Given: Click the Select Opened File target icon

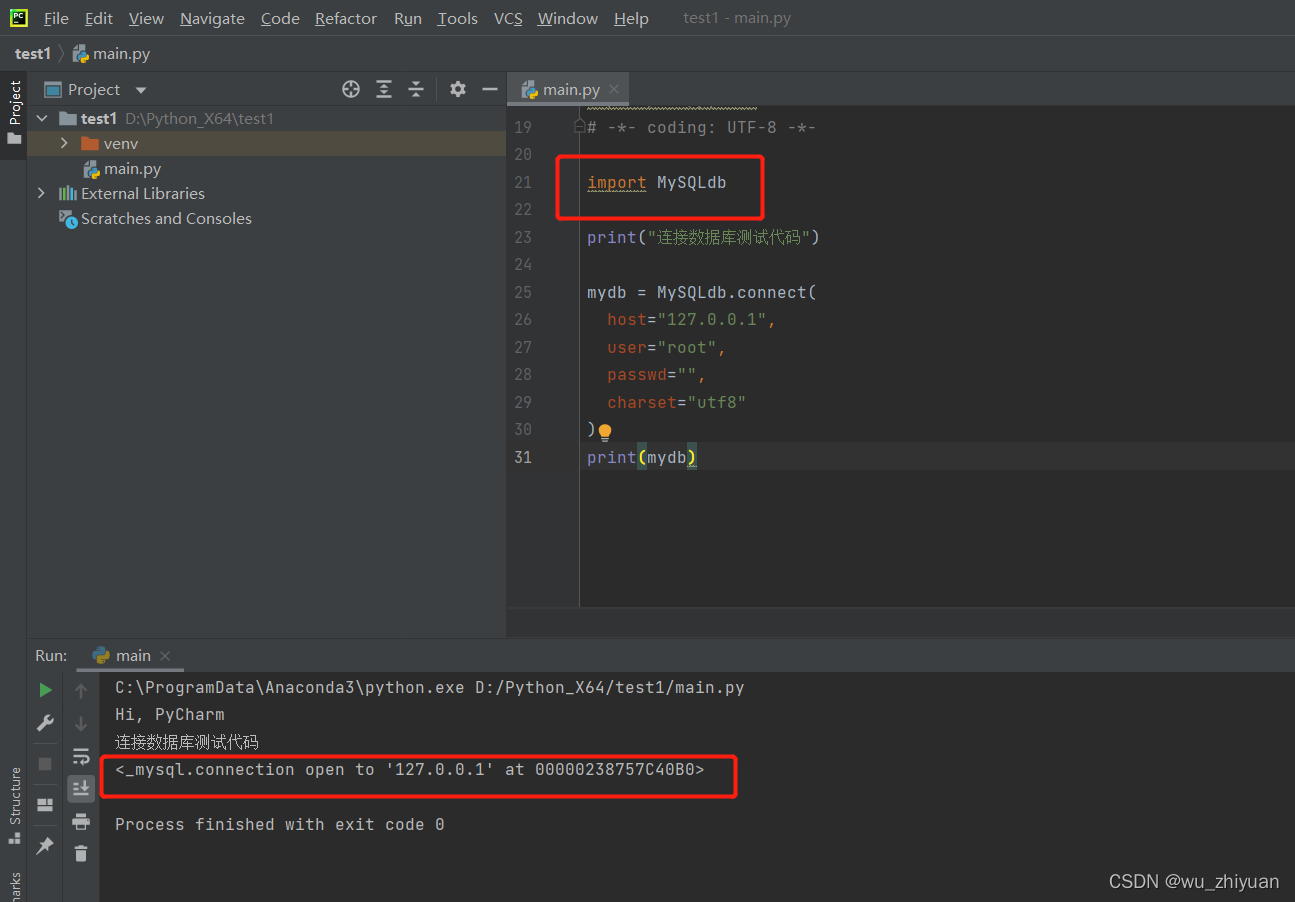Looking at the screenshot, I should coord(351,89).
